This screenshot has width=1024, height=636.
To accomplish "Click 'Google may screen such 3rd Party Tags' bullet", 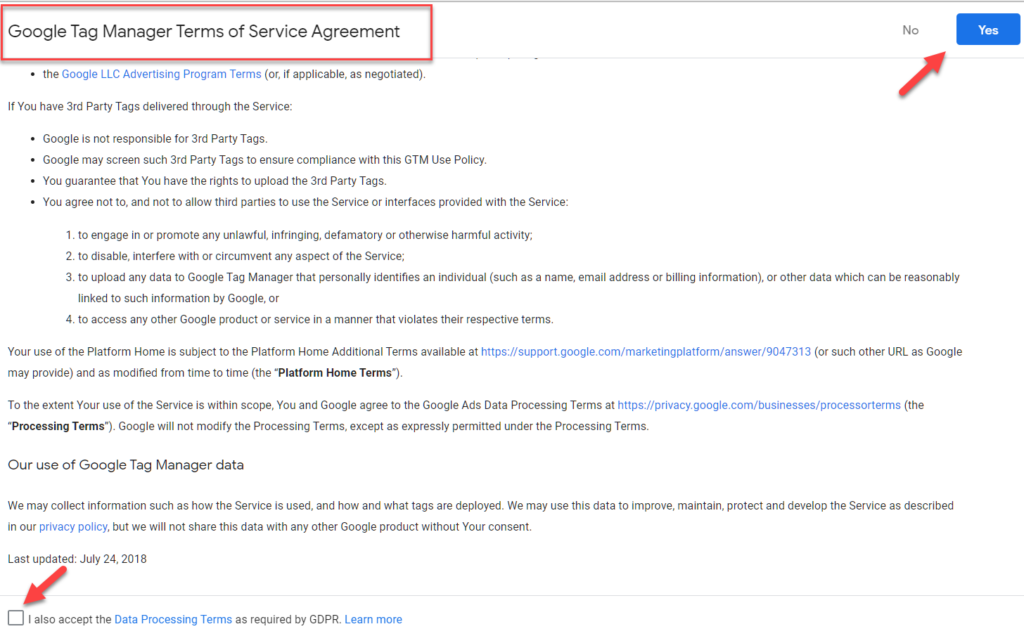I will [264, 160].
